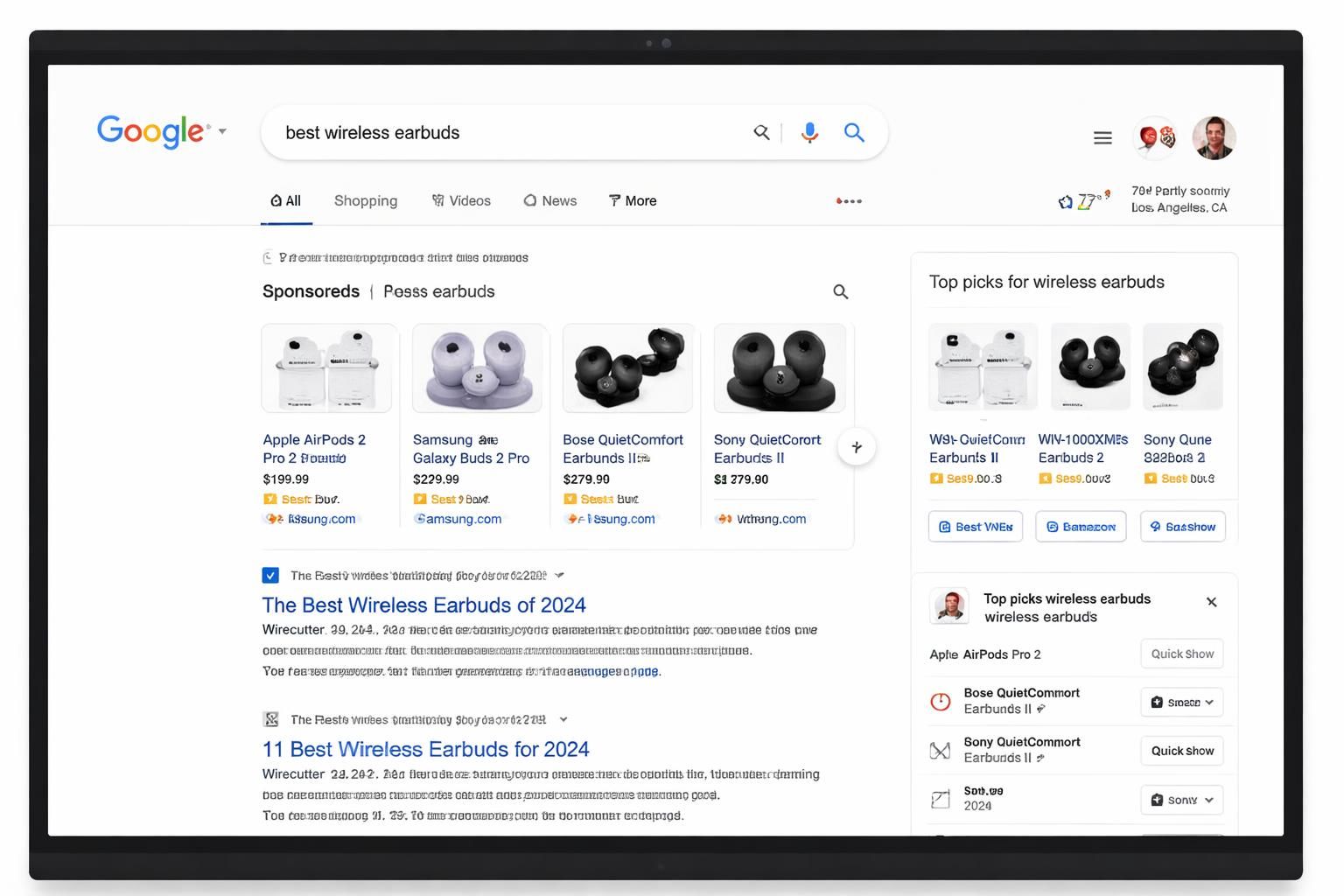The image size is (1344, 896).
Task: Open Bose QuietComfort Earbuds II link
Action: [x=622, y=449]
